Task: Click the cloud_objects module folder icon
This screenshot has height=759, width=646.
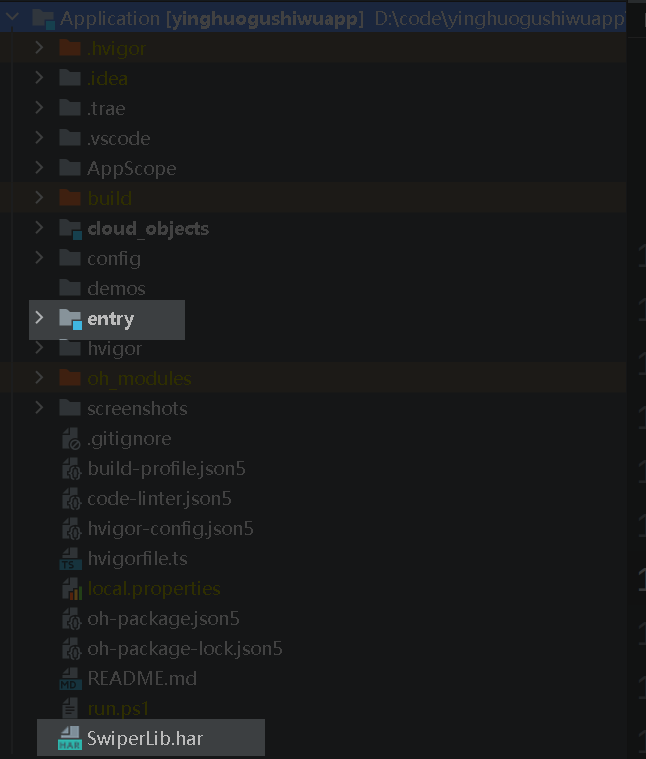Action: [70, 229]
